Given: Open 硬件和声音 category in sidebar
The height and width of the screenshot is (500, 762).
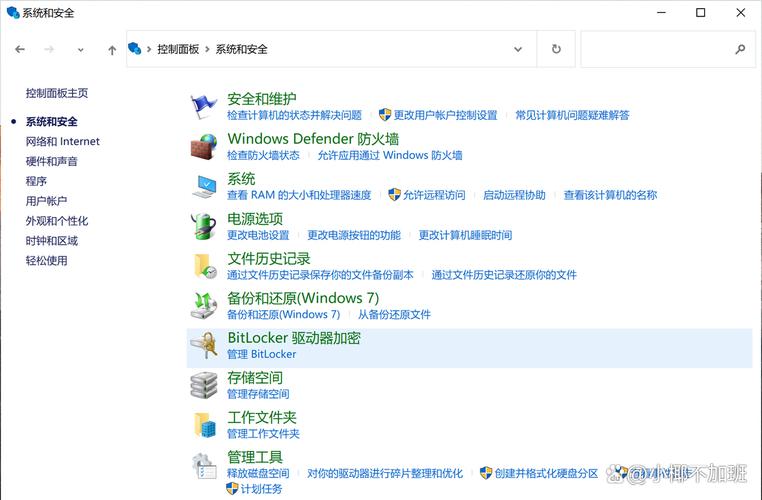Looking at the screenshot, I should [x=52, y=161].
